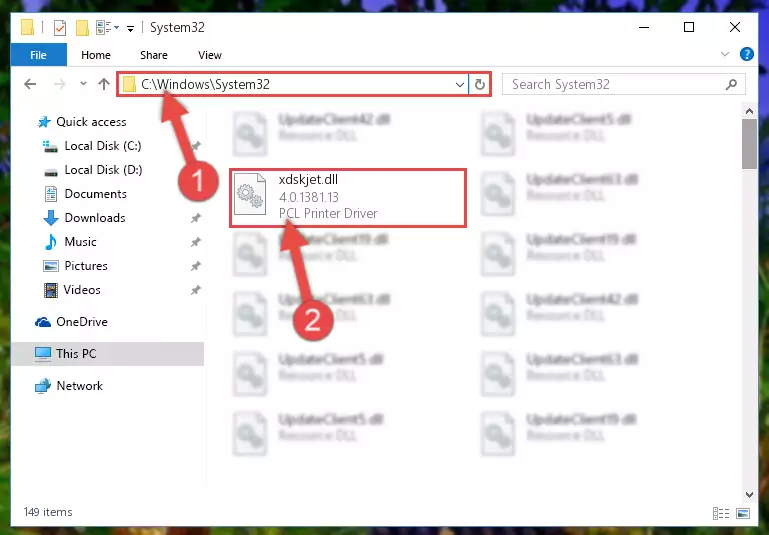Click the C:\Windows\System32 address bar
The width and height of the screenshot is (769, 535).
point(292,84)
